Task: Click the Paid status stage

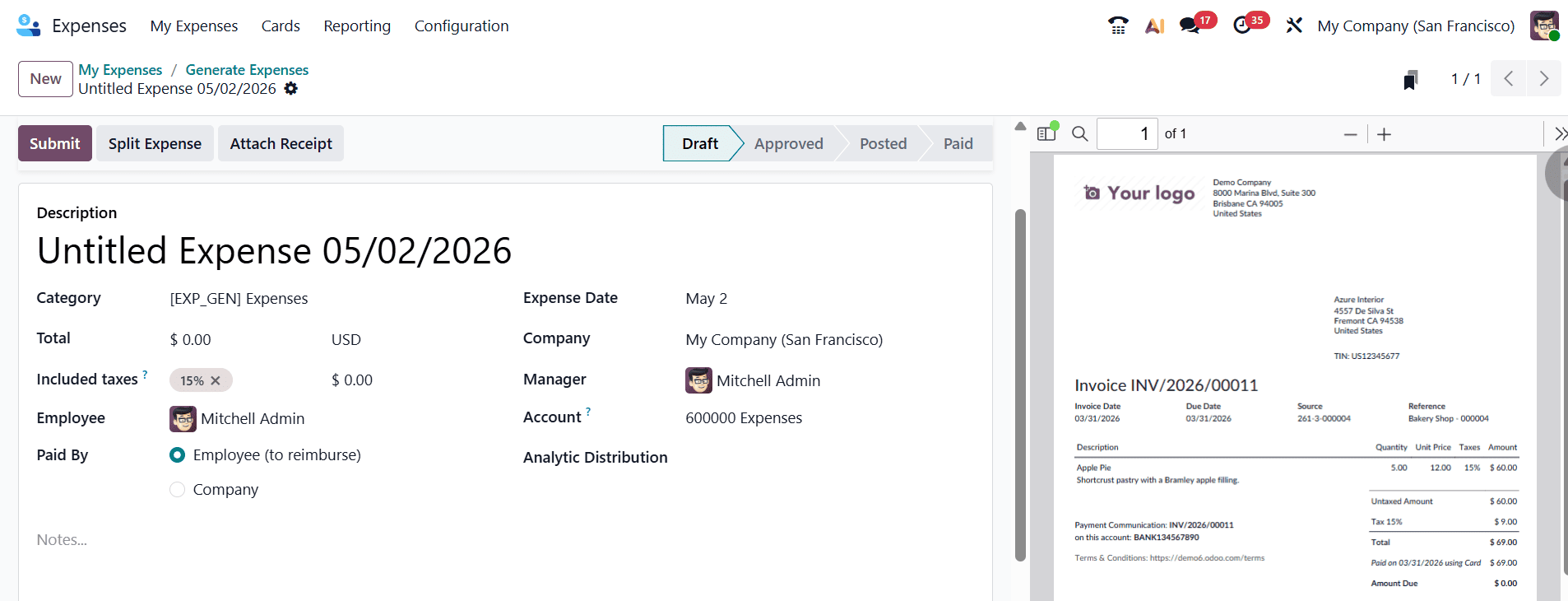Action: tap(958, 143)
